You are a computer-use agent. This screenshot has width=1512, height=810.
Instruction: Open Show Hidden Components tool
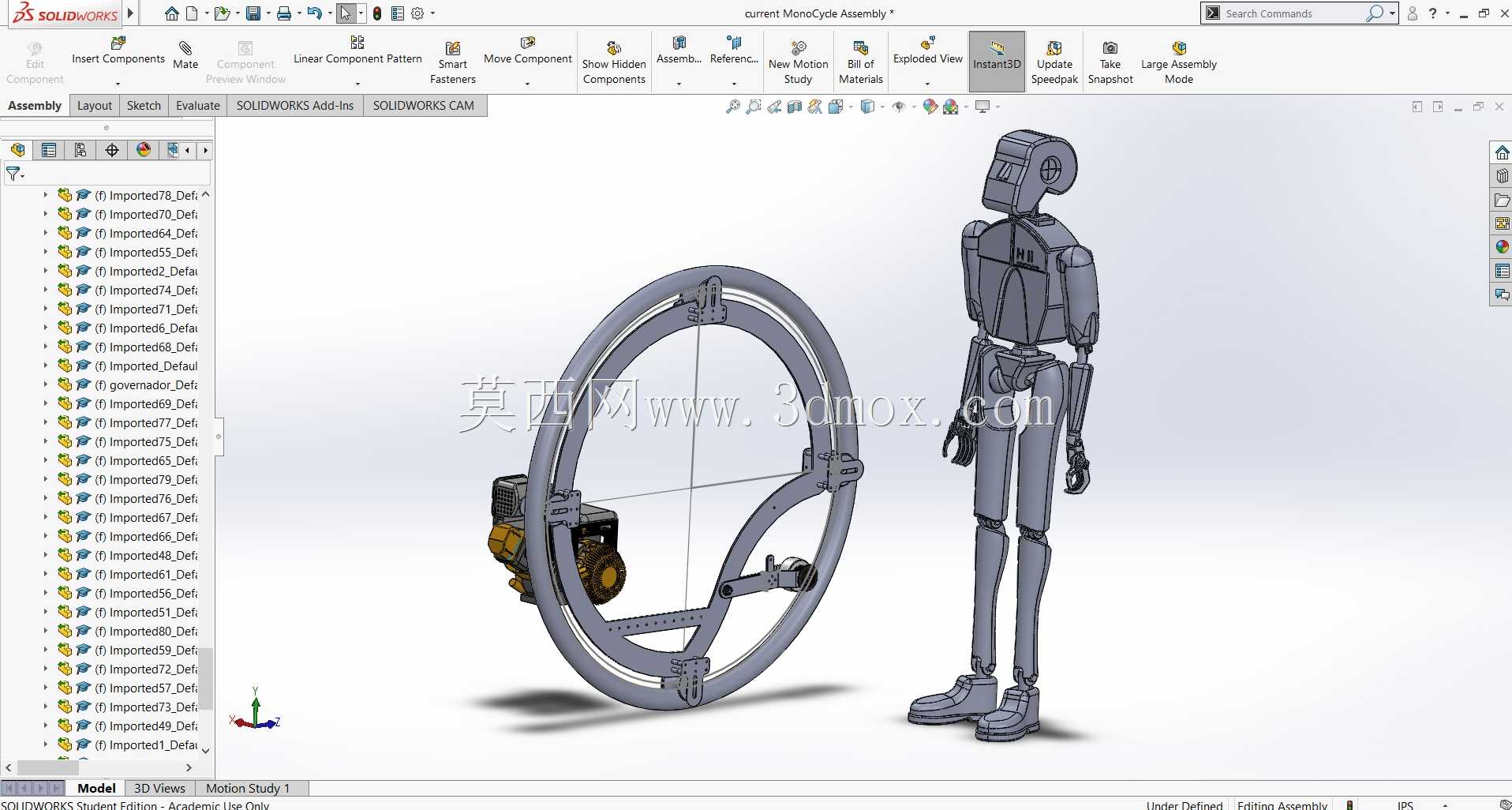click(614, 62)
